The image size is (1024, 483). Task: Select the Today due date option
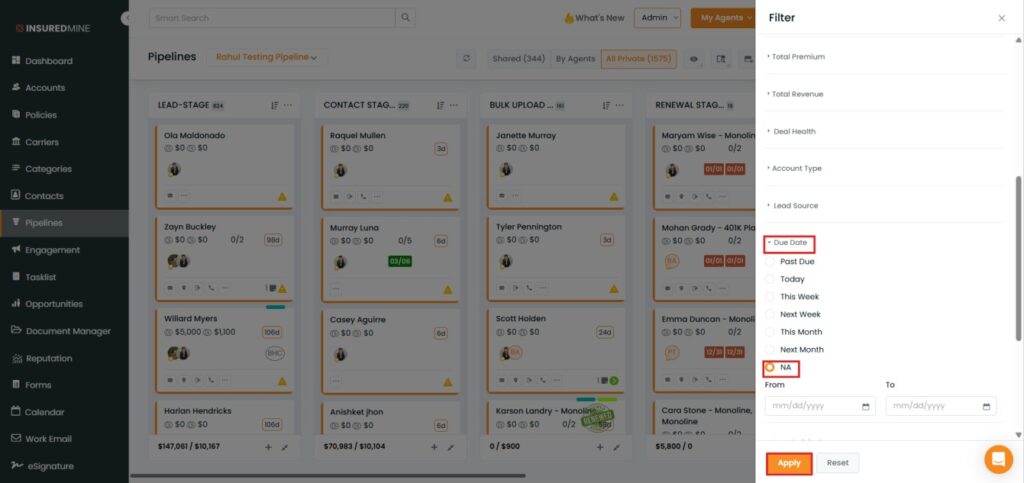[x=770, y=279]
